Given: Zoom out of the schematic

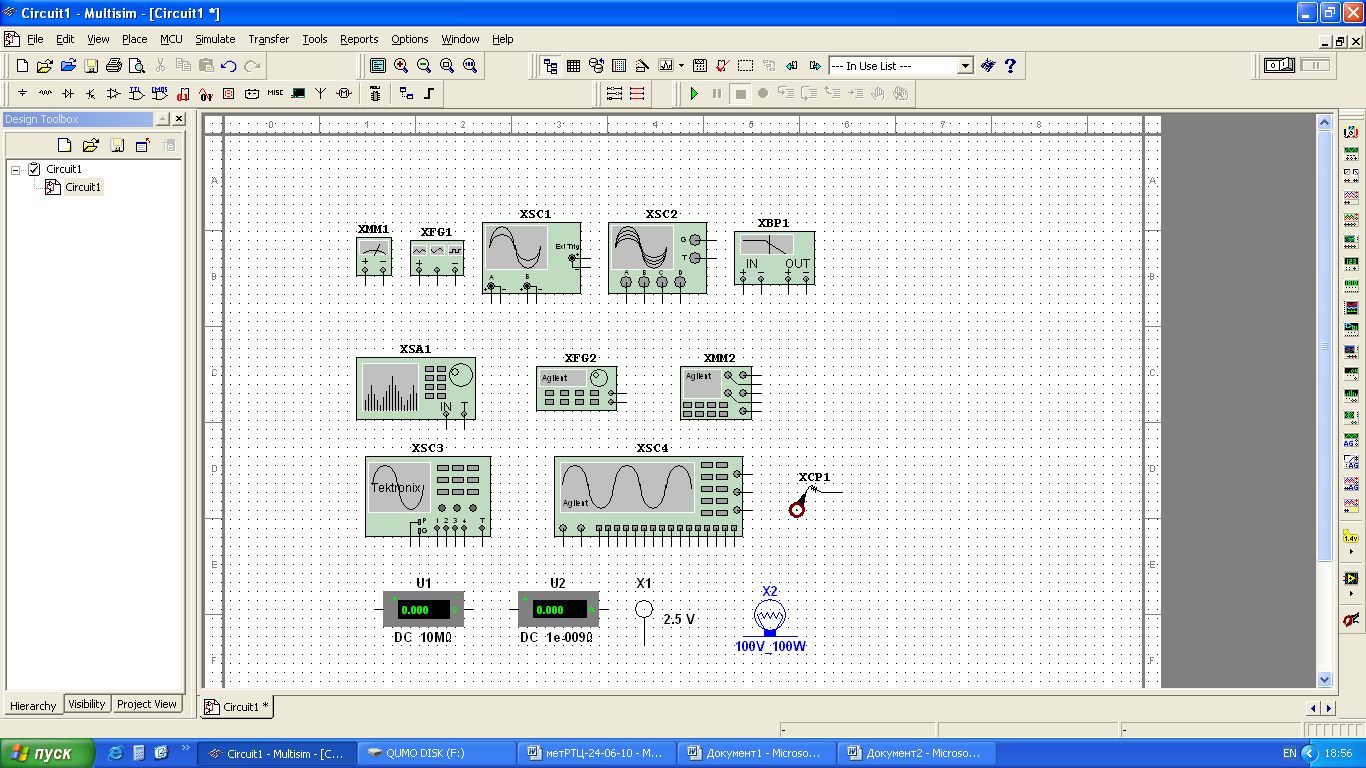Looking at the screenshot, I should [424, 66].
